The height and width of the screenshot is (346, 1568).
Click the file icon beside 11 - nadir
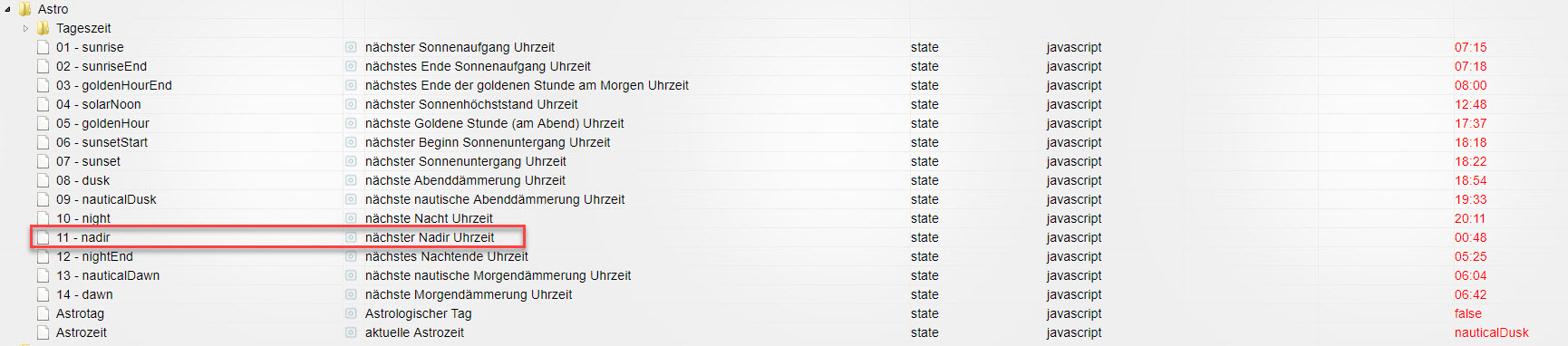[x=44, y=237]
